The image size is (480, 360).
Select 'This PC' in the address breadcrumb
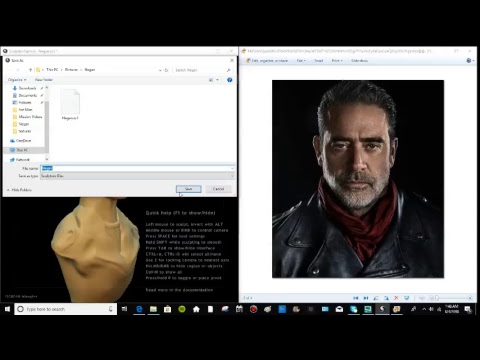point(52,70)
